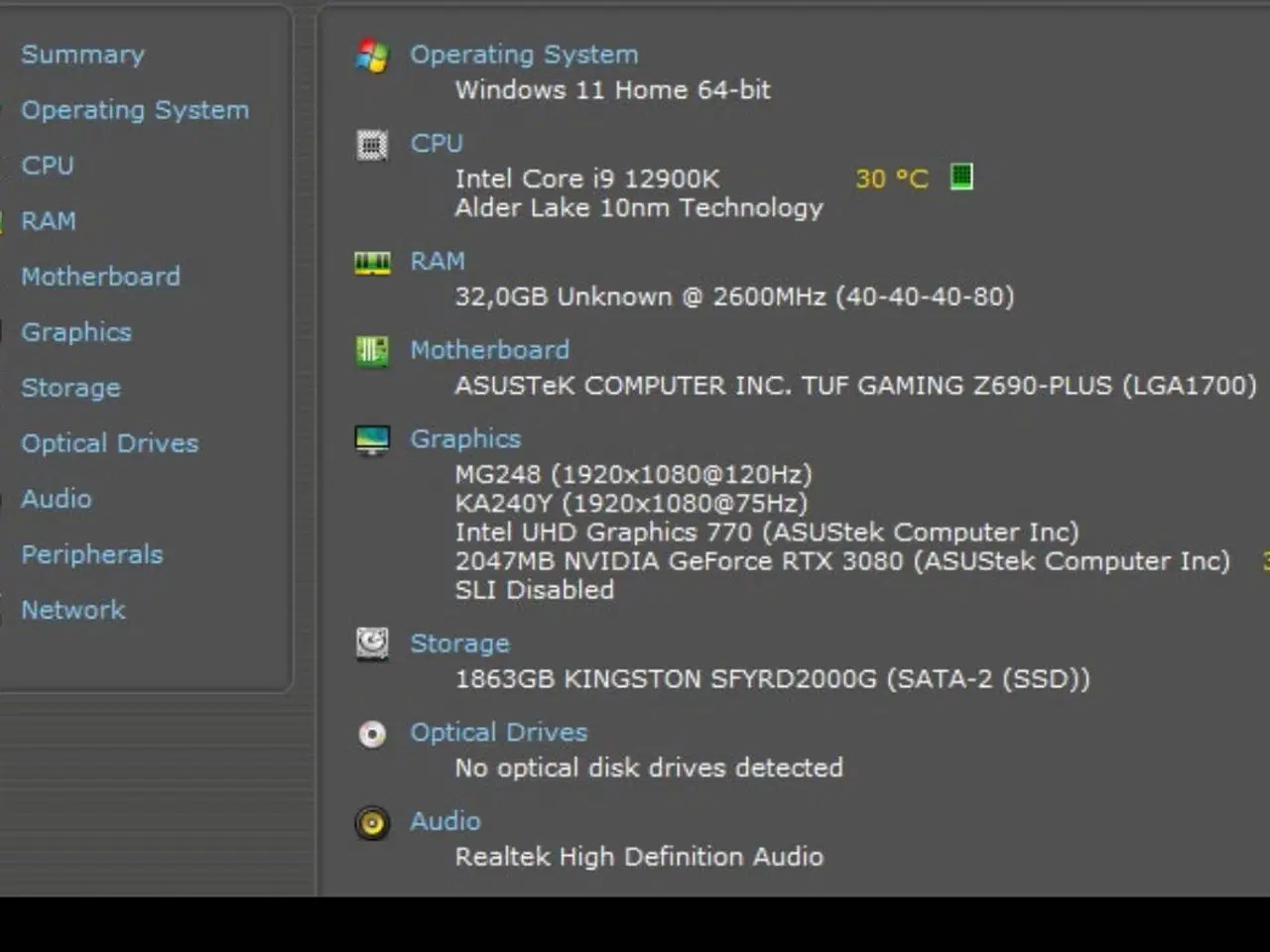This screenshot has width=1270, height=952.
Task: Open the Network section in the sidebar
Action: 72,610
